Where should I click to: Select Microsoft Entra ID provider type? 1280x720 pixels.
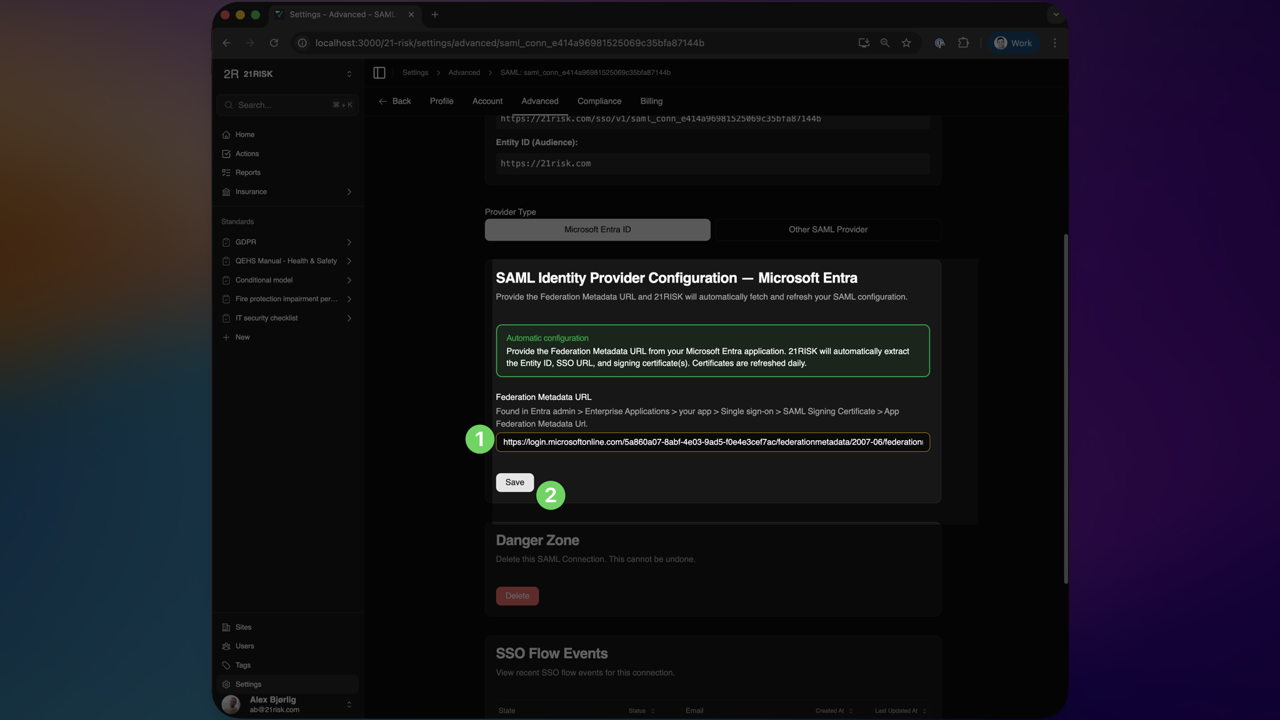597,229
